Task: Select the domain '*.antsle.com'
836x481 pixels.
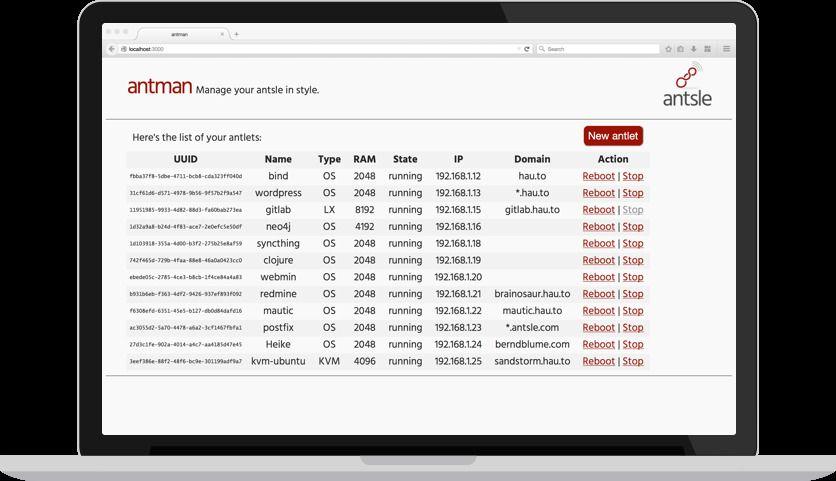Action: pos(532,327)
